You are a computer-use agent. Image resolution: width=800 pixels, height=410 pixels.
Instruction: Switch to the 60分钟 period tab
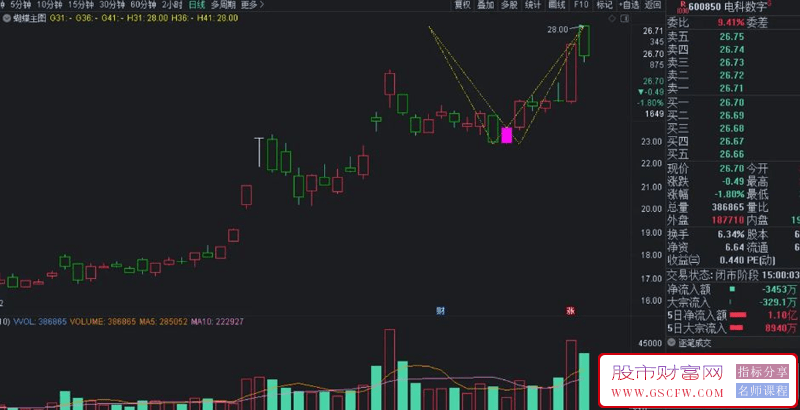point(143,5)
